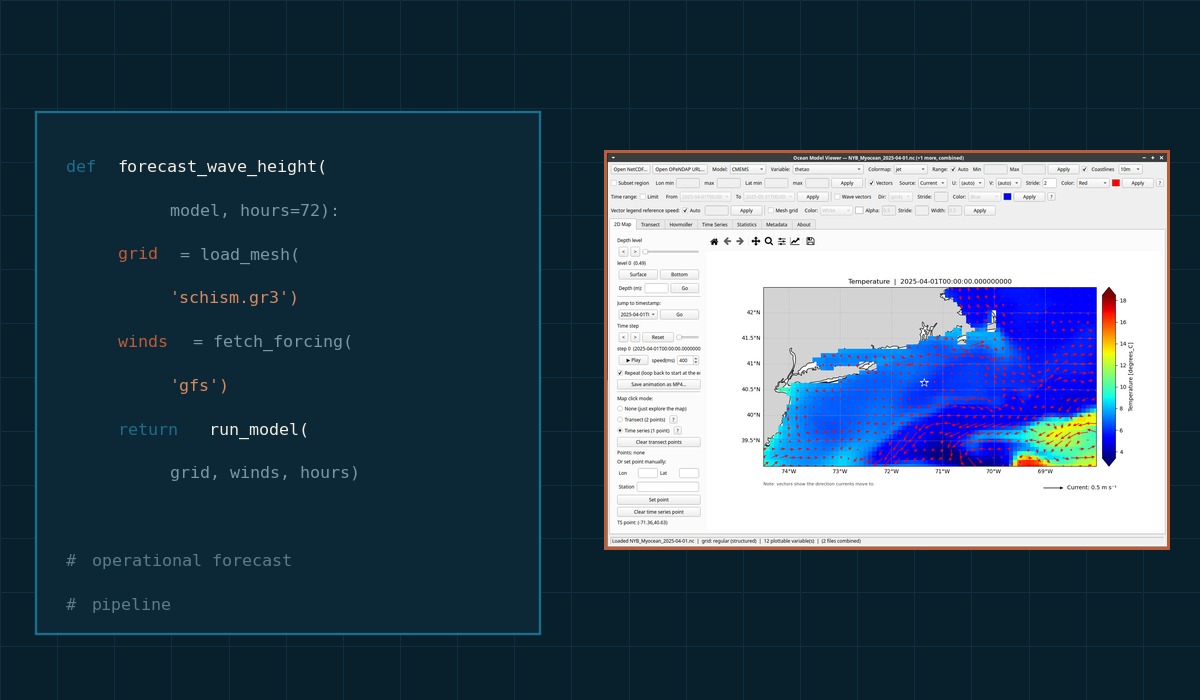This screenshot has height=700, width=1200.
Task: Click Save animation as MP4... button
Action: click(659, 384)
